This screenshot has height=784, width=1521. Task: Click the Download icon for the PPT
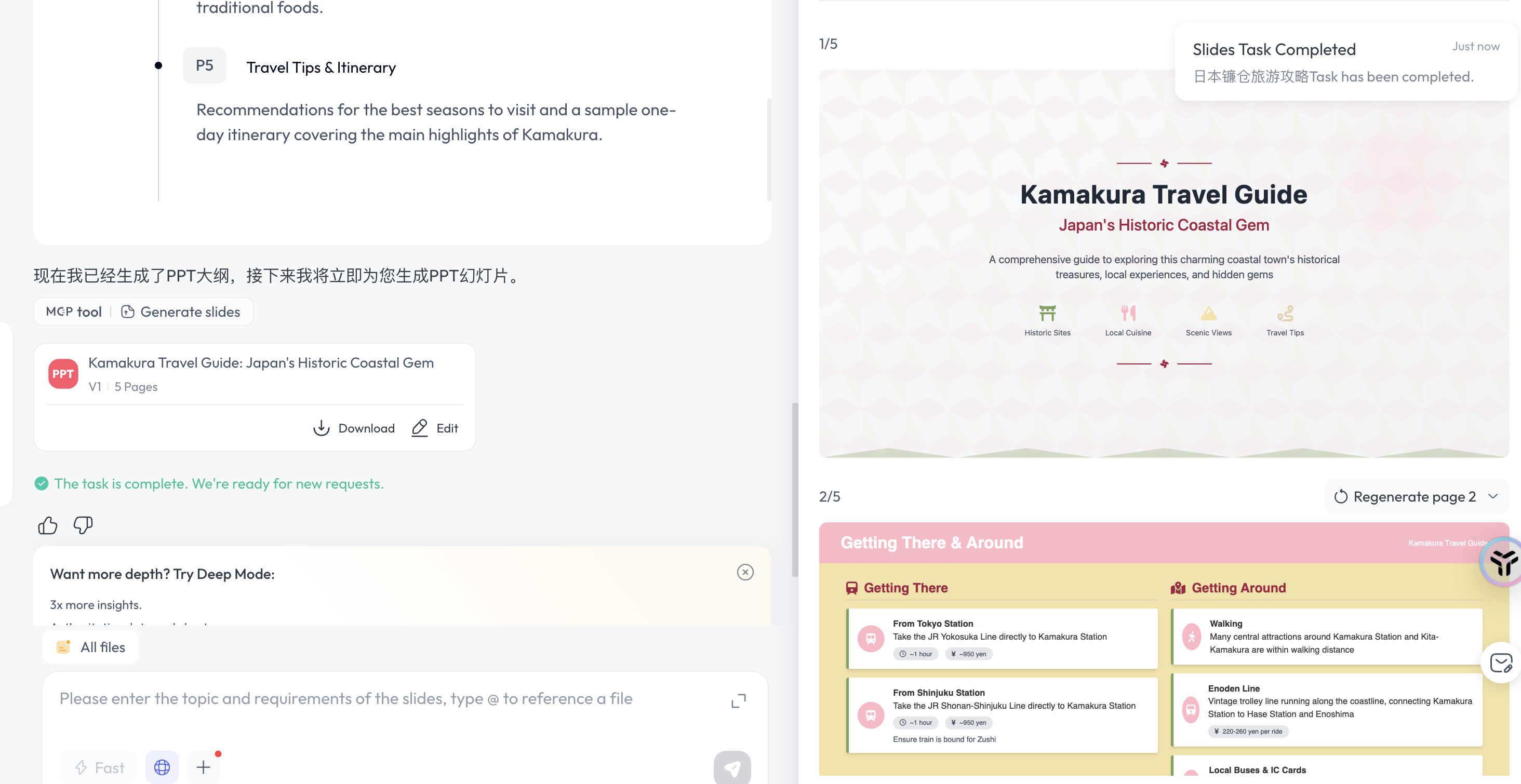coord(321,428)
